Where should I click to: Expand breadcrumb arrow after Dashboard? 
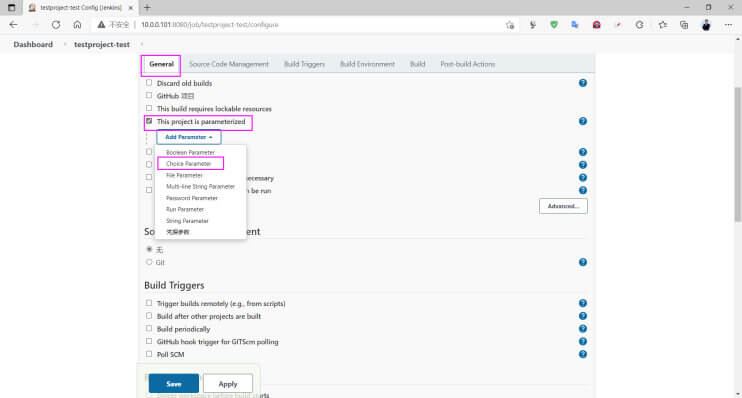[x=64, y=44]
